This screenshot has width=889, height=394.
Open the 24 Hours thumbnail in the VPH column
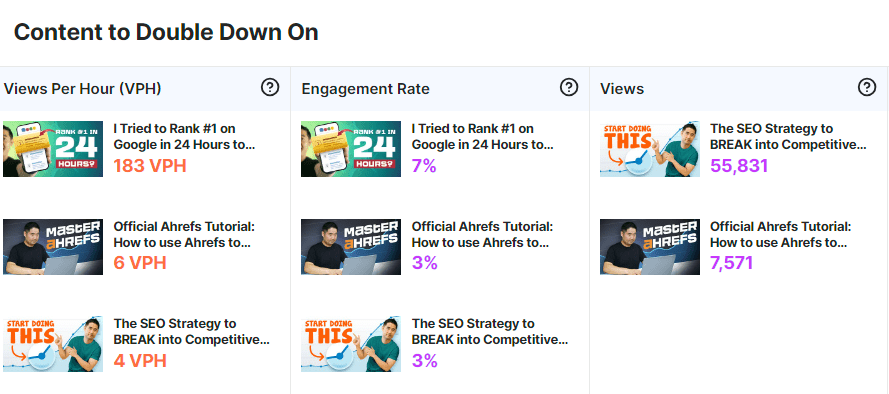pyautogui.click(x=53, y=149)
